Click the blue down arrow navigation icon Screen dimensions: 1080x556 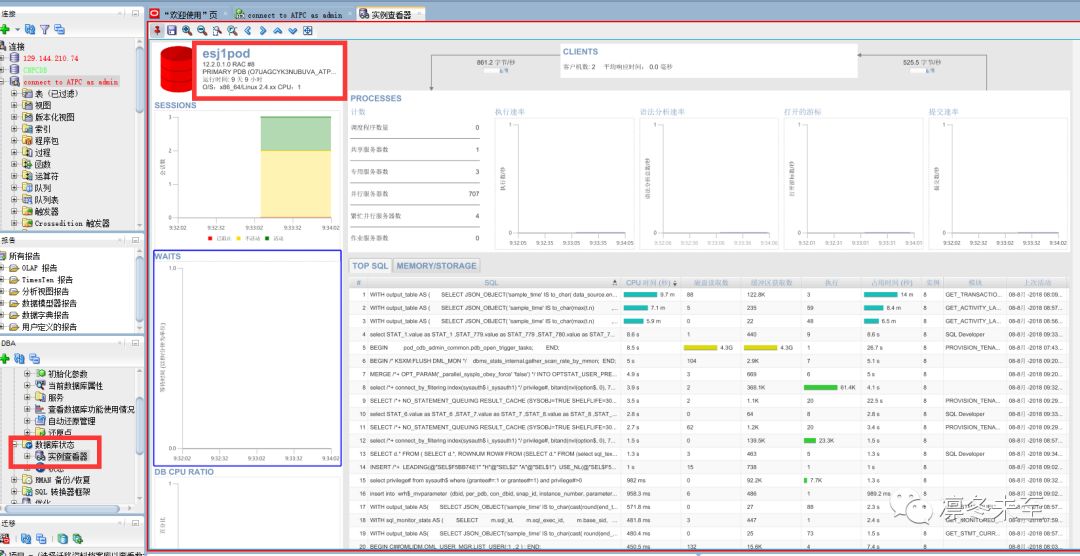pos(293,31)
